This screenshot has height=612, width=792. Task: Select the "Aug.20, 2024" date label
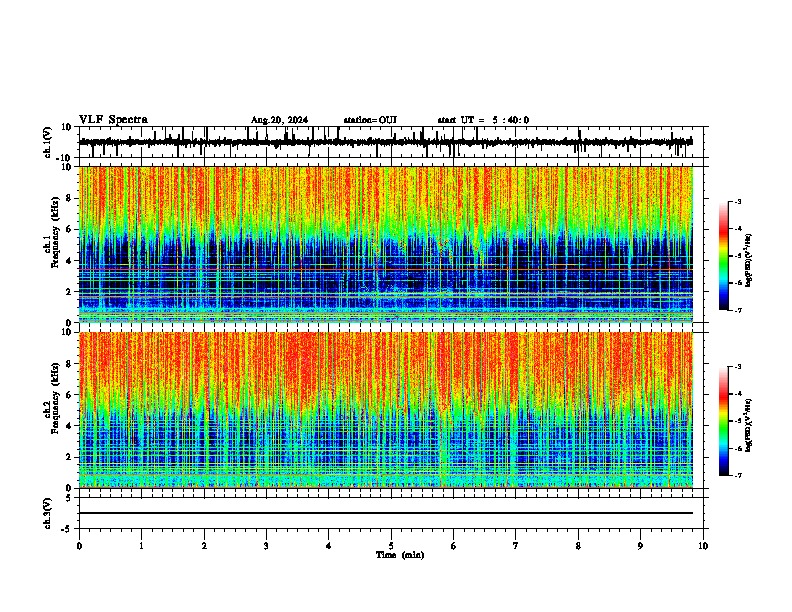click(x=279, y=120)
